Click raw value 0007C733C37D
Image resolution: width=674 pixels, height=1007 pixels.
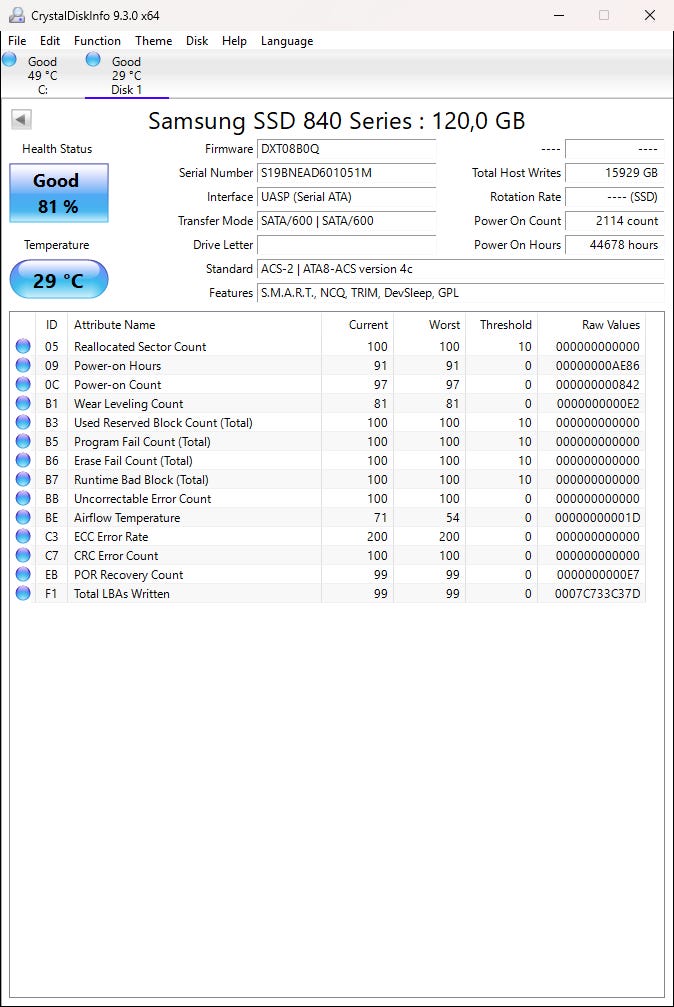pyautogui.click(x=598, y=593)
